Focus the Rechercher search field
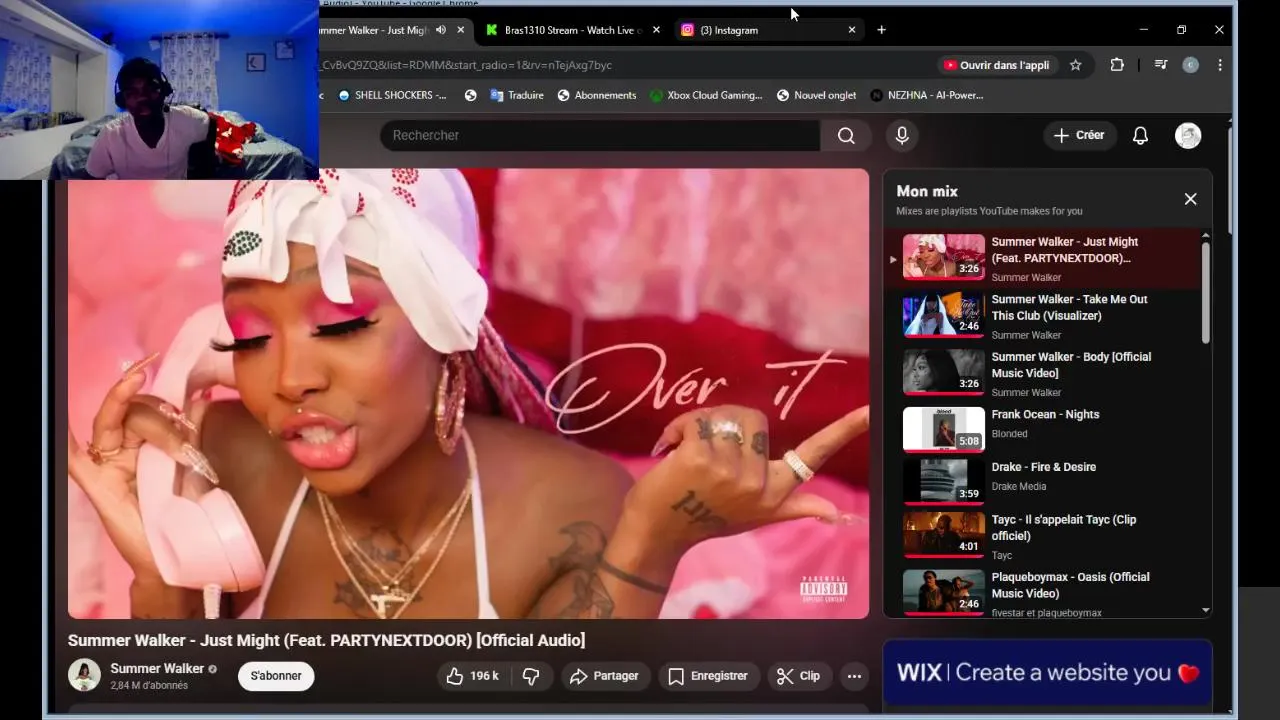Viewport: 1280px width, 720px height. tap(600, 135)
